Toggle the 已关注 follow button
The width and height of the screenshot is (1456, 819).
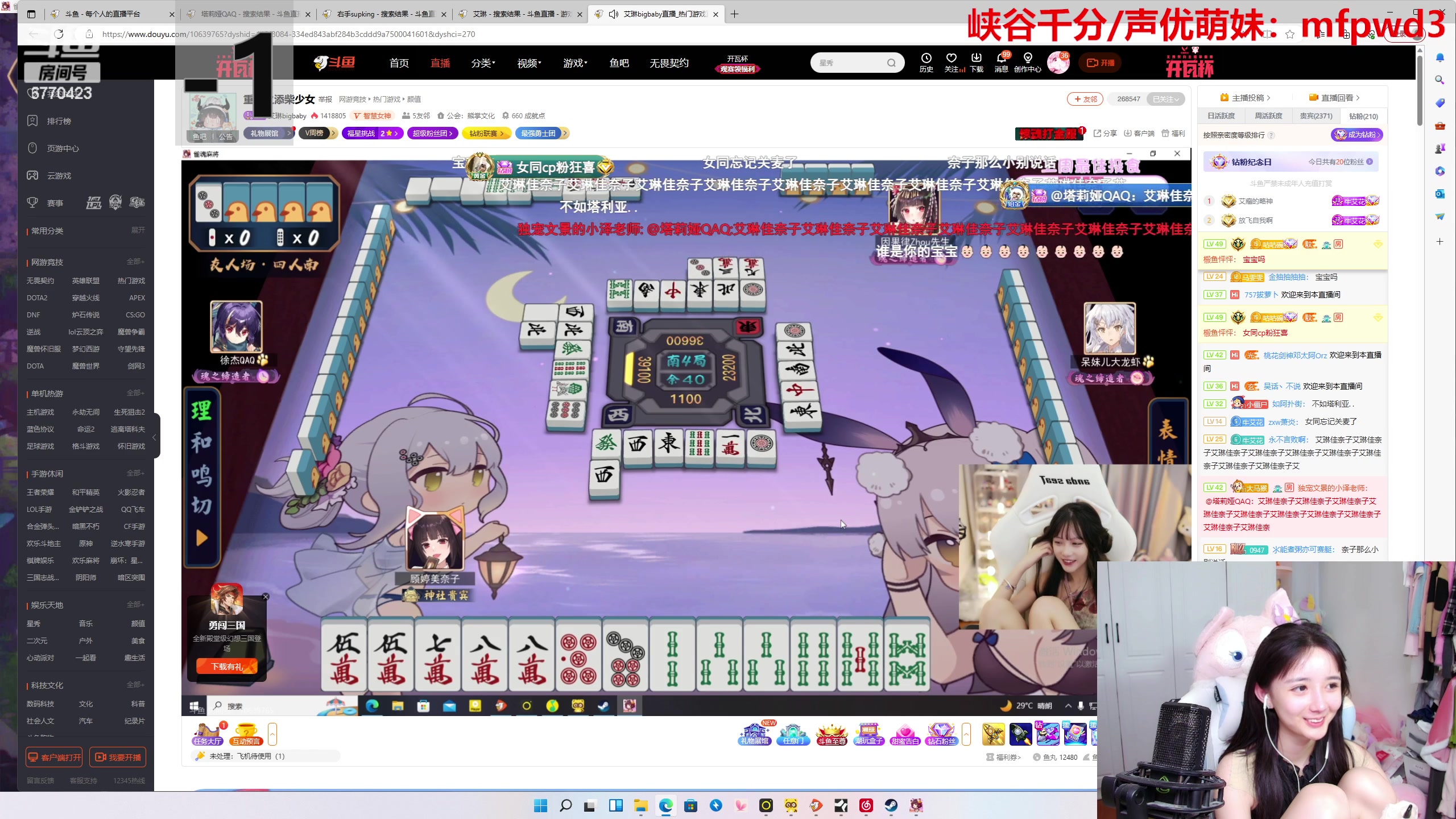tap(1165, 99)
